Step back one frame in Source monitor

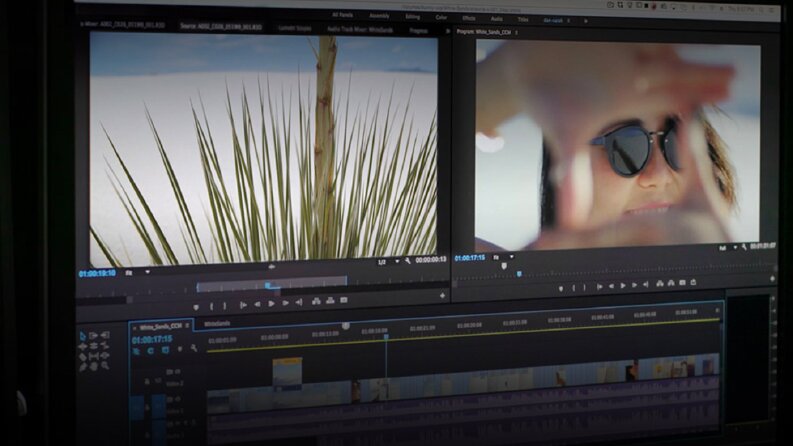(257, 304)
